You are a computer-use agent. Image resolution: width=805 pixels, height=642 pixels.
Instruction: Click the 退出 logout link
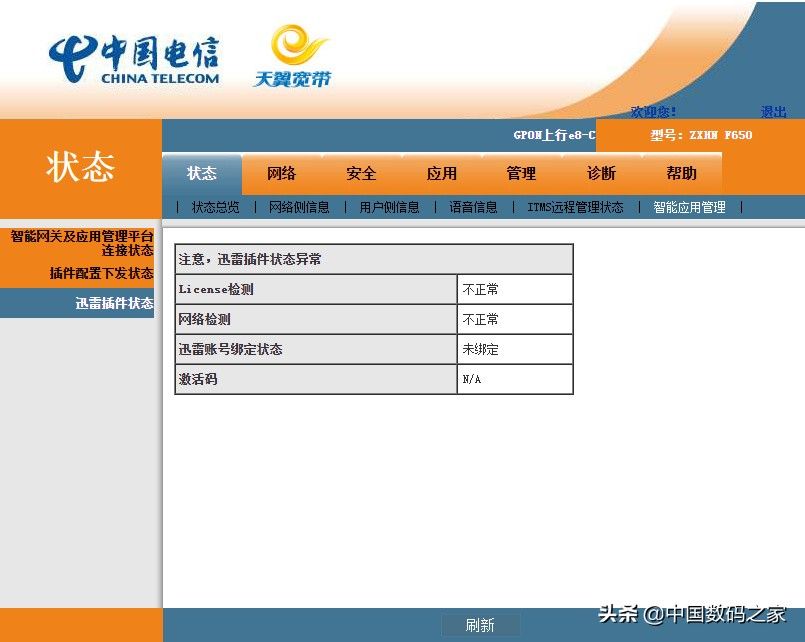coord(773,112)
